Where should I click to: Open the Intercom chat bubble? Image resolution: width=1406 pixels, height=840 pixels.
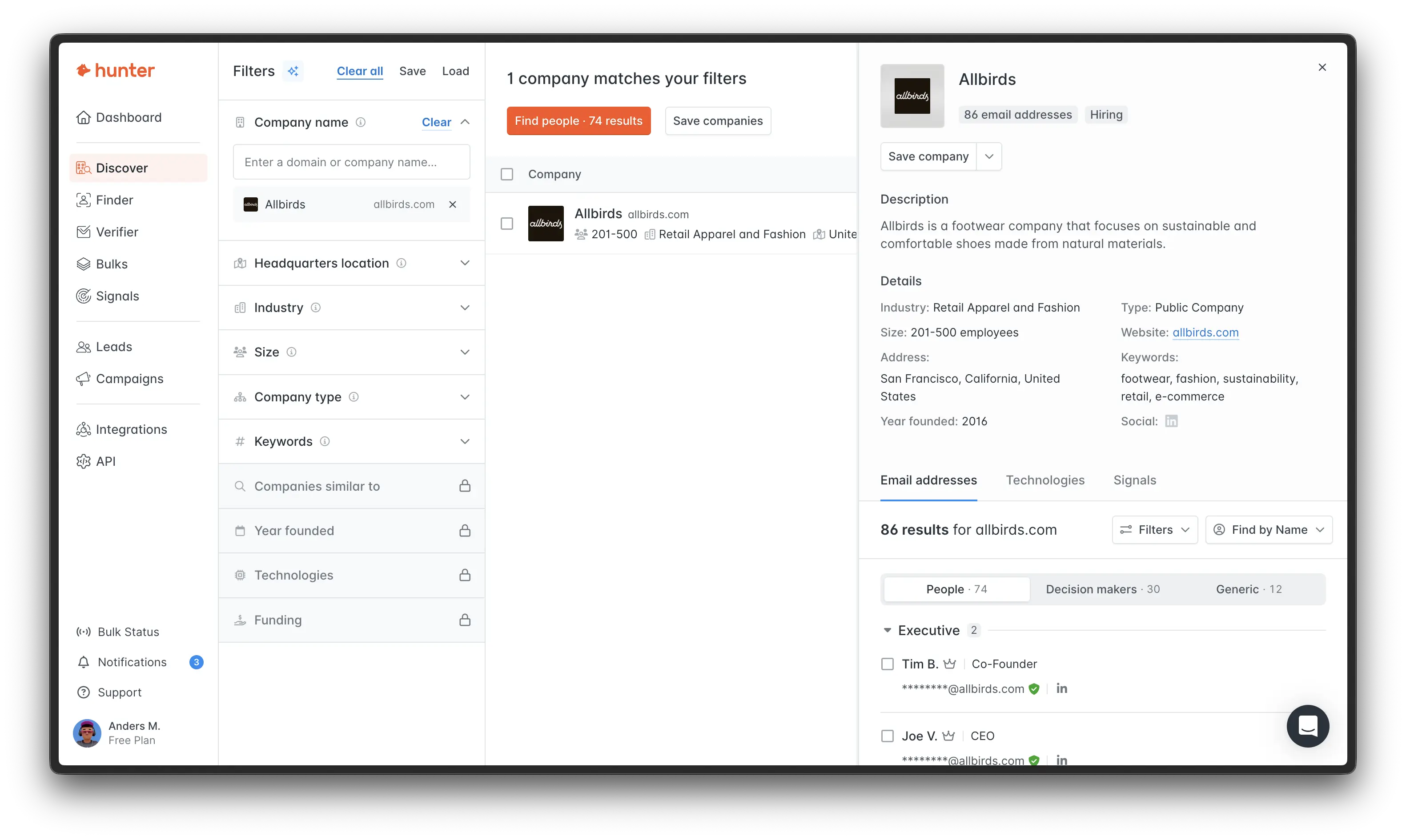tap(1308, 726)
